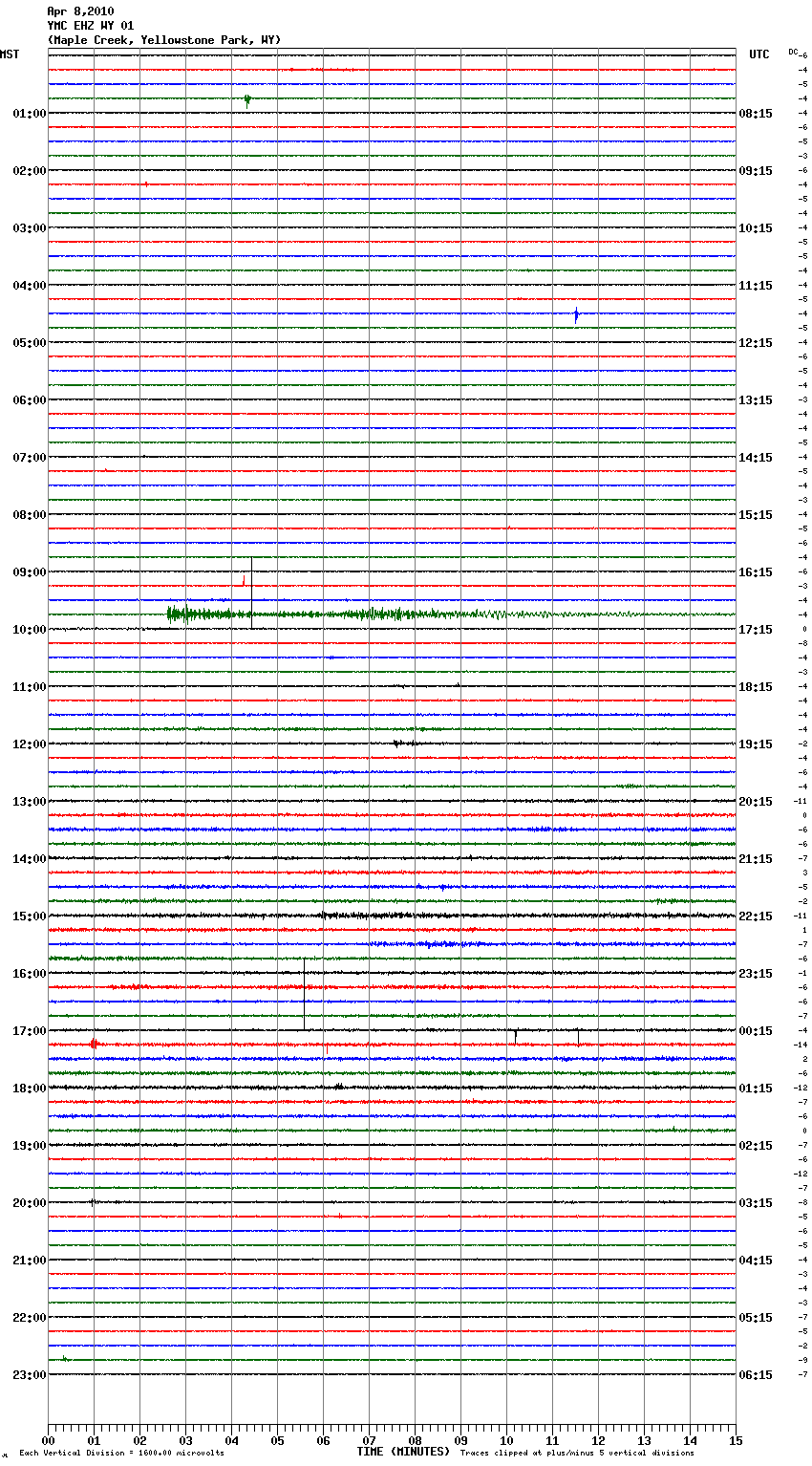
Task: Click the station code "YMC EHZ WY 01"
Action: point(91,26)
